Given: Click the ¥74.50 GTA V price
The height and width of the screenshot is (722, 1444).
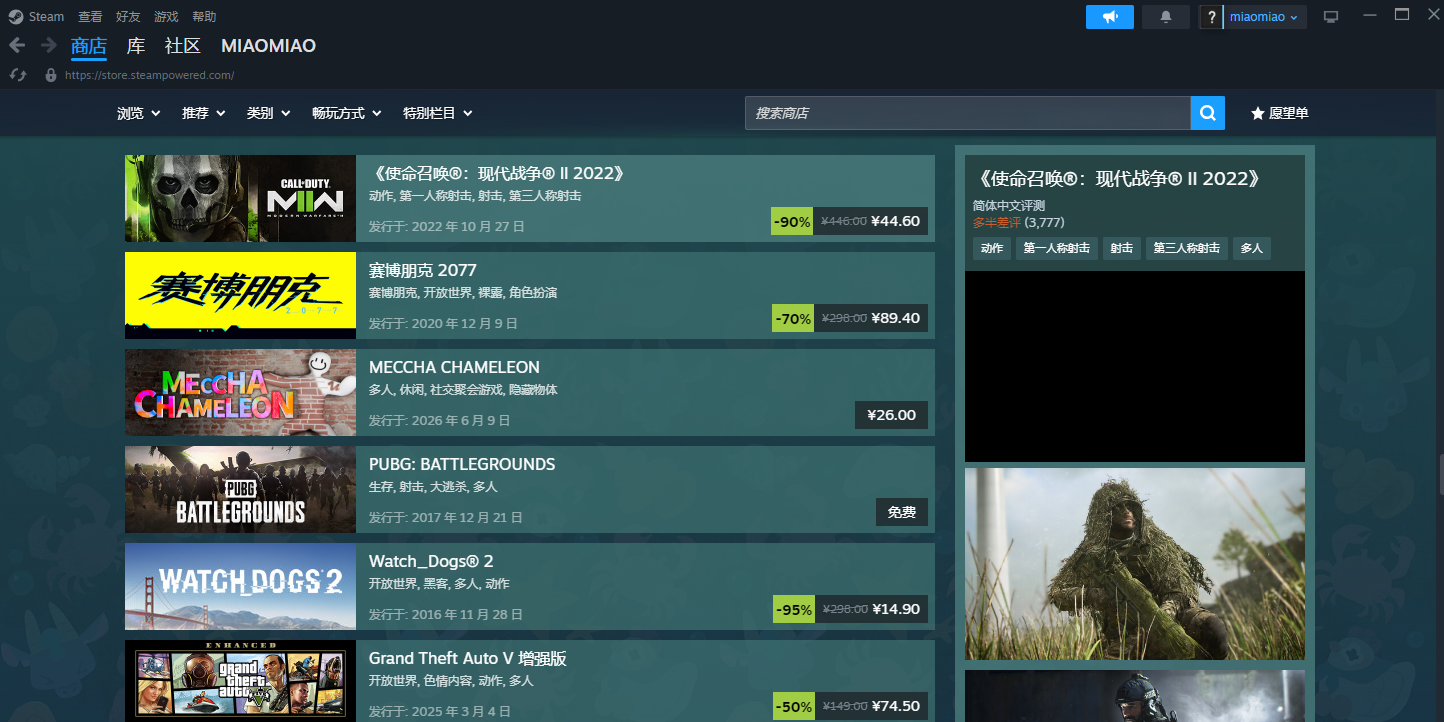Looking at the screenshot, I should 895,706.
